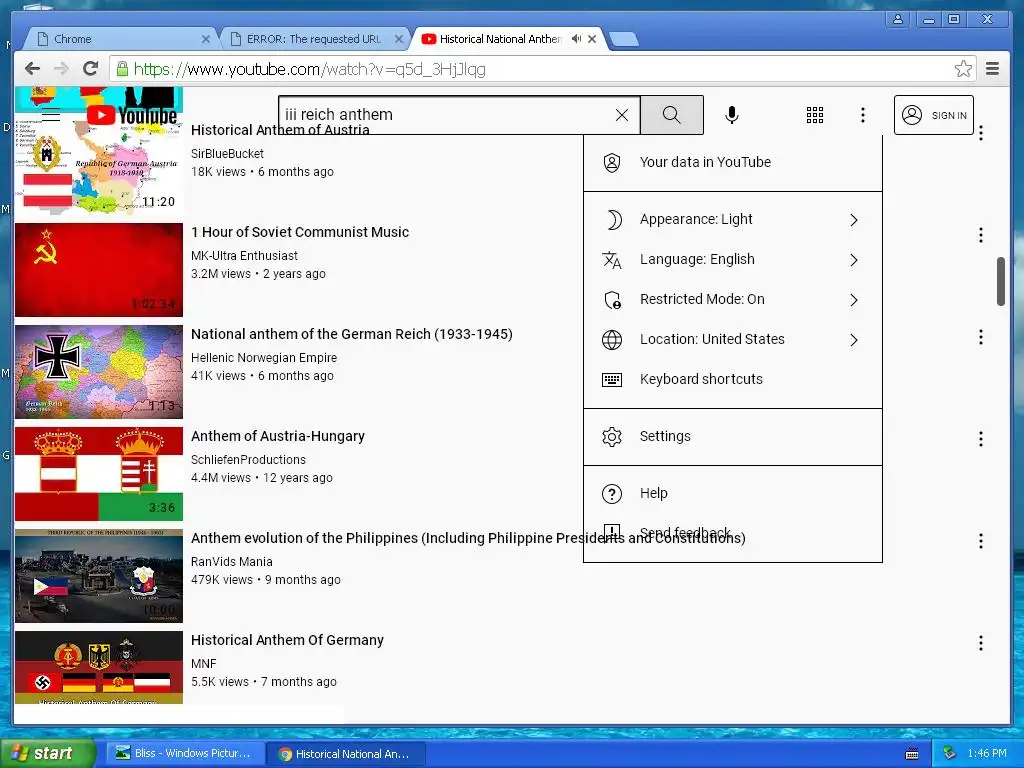This screenshot has height=768, width=1024.
Task: Visit the SchliefenProductions channel
Action: click(x=248, y=459)
